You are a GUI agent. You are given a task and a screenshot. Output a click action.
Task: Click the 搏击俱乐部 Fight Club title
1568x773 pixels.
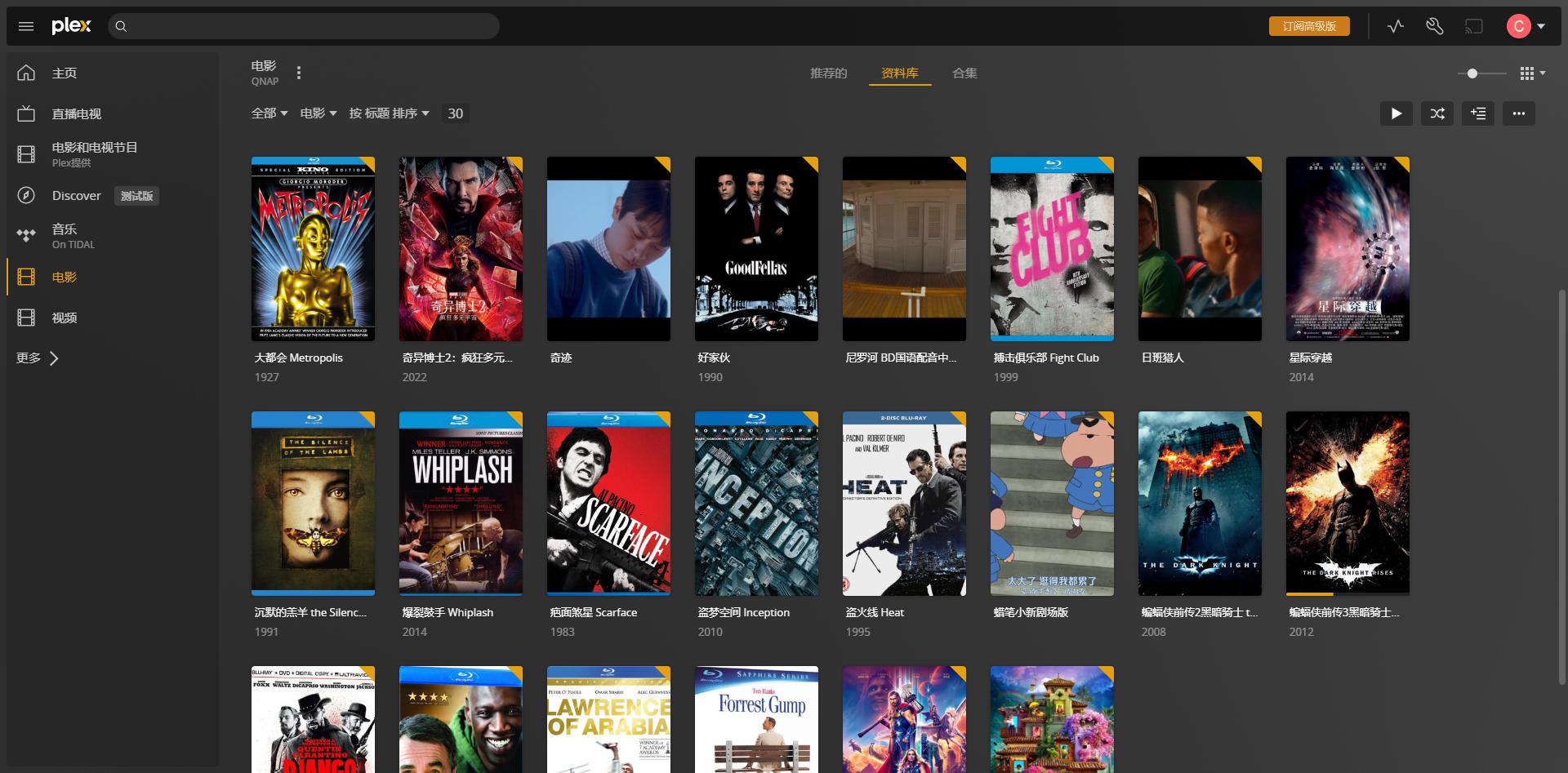click(x=1046, y=358)
